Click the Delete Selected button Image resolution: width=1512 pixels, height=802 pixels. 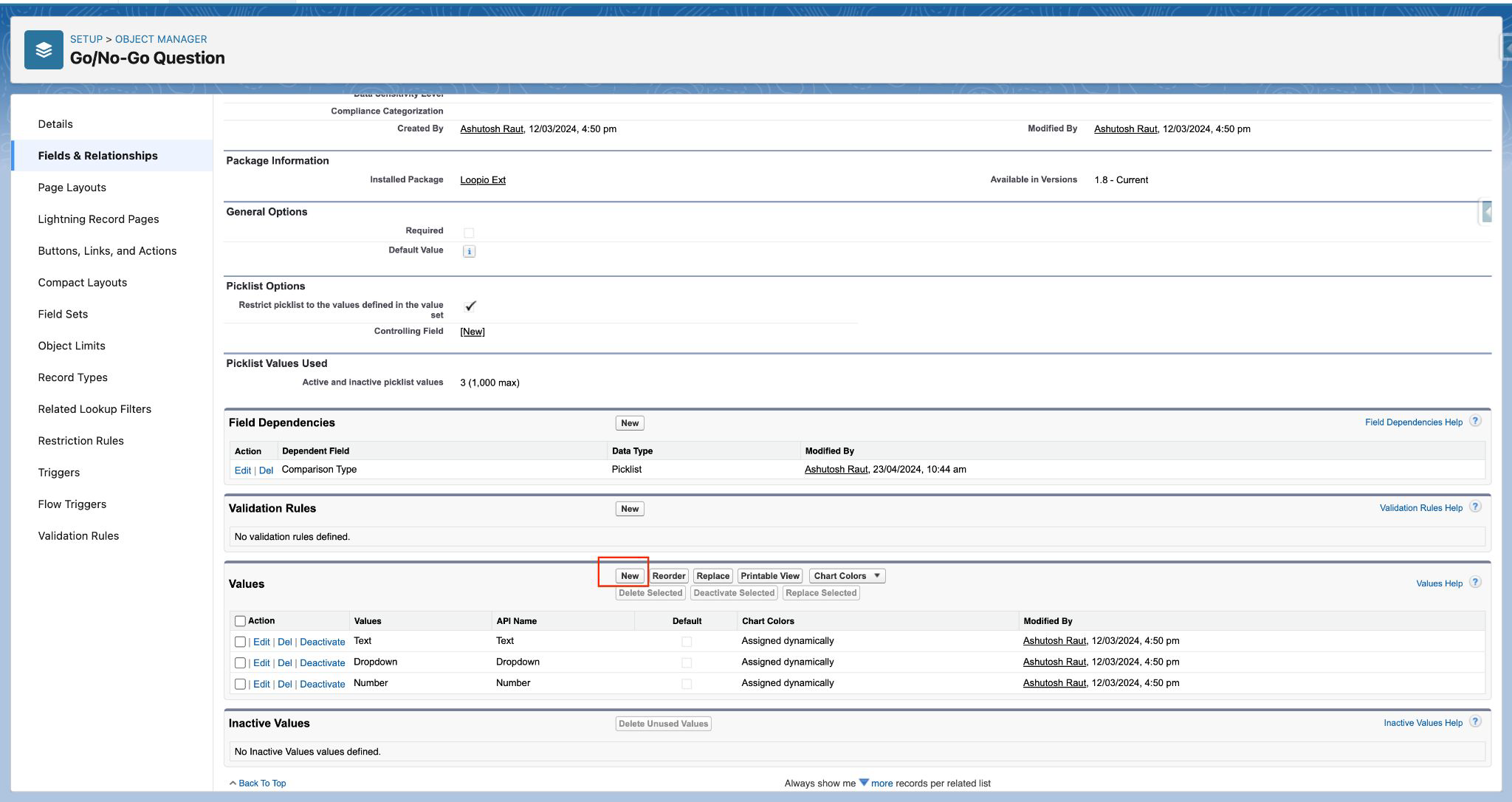click(x=650, y=593)
